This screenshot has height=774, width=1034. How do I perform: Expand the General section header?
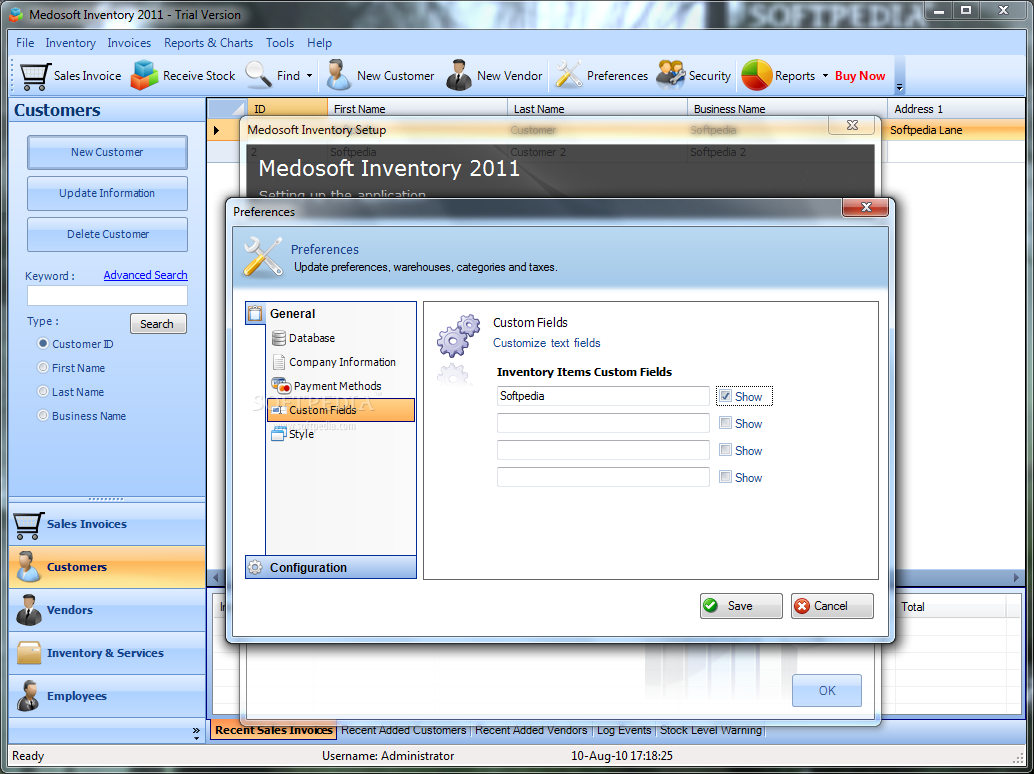tap(331, 313)
